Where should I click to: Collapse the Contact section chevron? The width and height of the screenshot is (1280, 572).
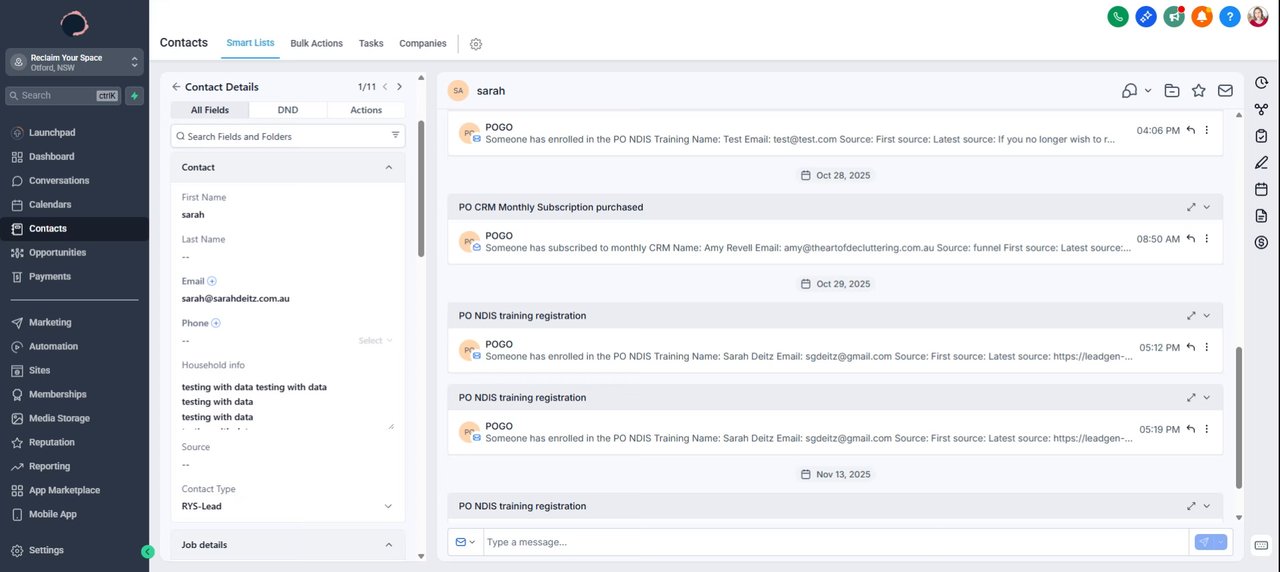click(389, 167)
